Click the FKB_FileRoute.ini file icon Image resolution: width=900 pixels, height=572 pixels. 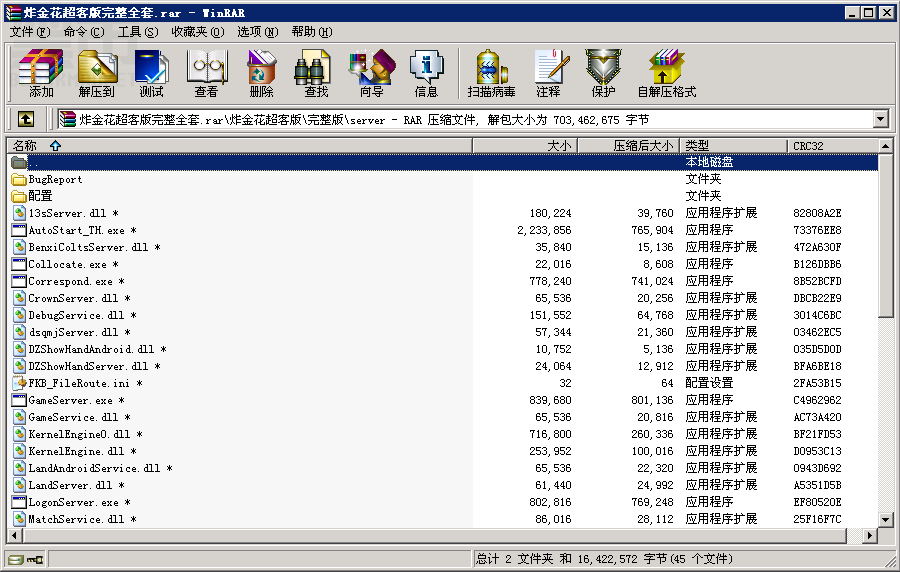(x=19, y=383)
